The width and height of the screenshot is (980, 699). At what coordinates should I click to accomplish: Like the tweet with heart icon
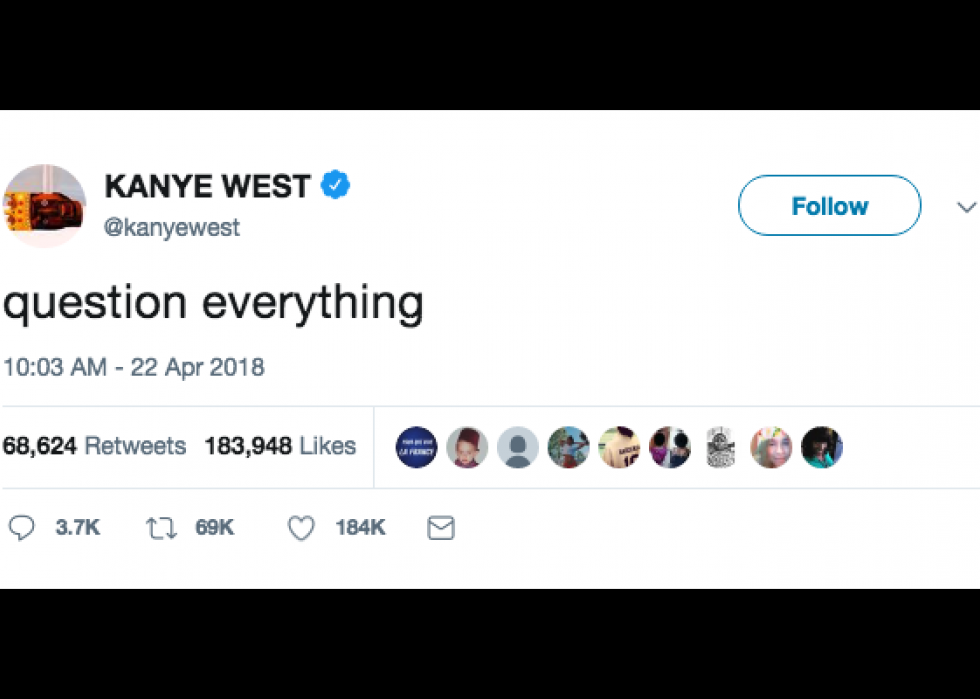[x=301, y=528]
